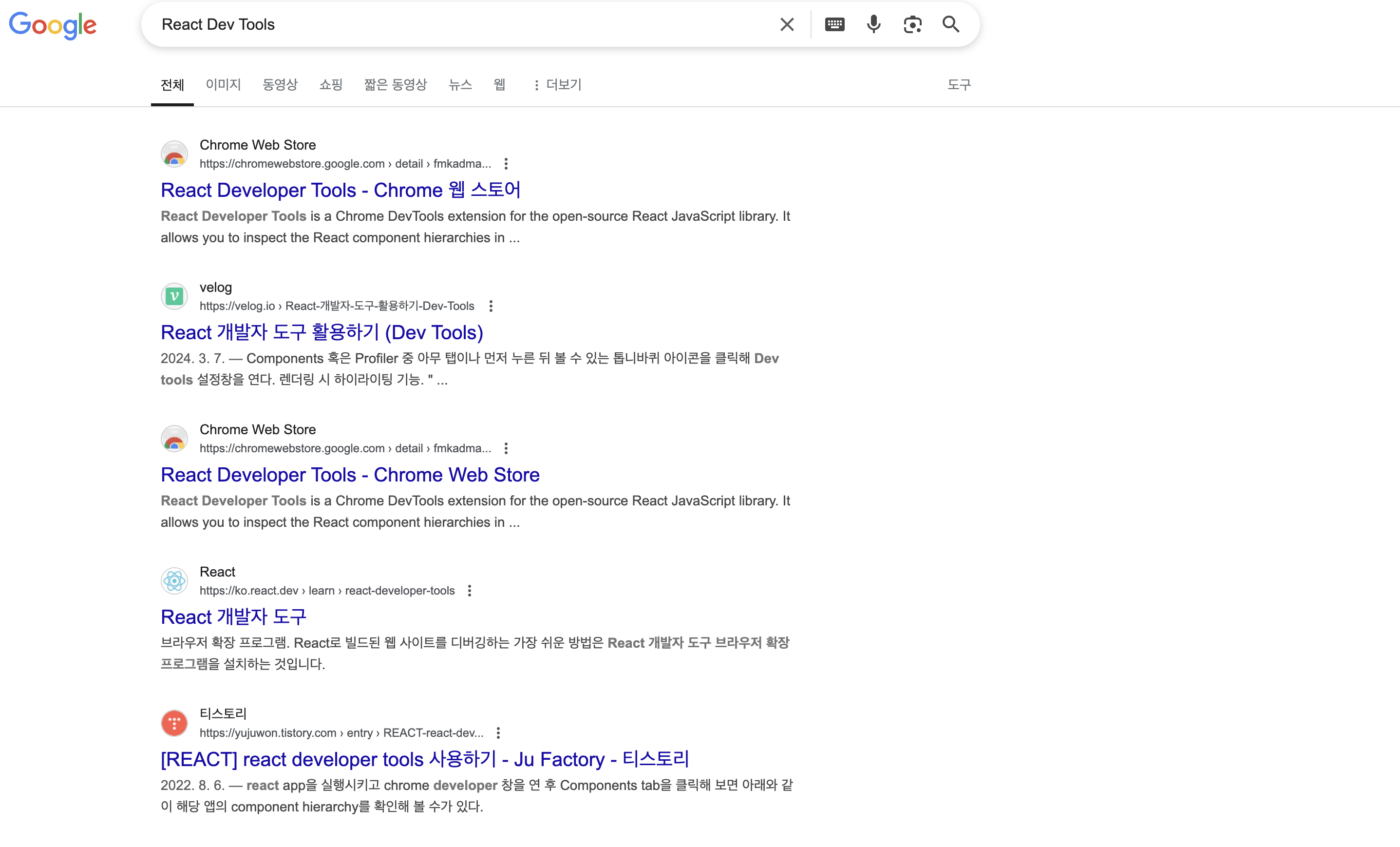Click the '2024. 3. 7.' snippet text

(x=192, y=358)
